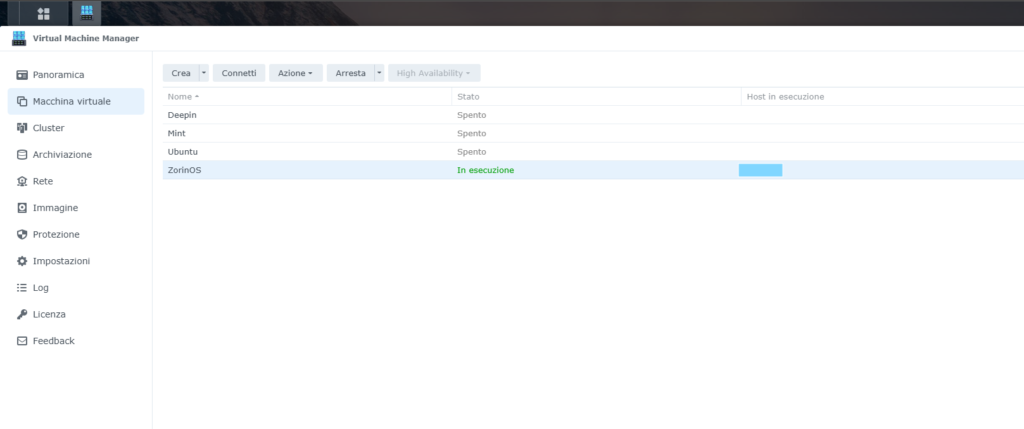Screen dimensions: 1024x429
Task: Switch to Virtual Machine Manager taskbar icon
Action: [86, 12]
